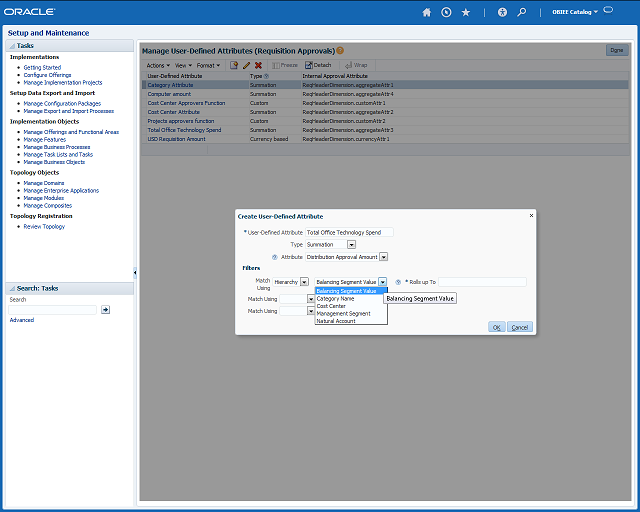This screenshot has height=512, width=640.
Task: Click the Advanced search link
Action: 22,320
